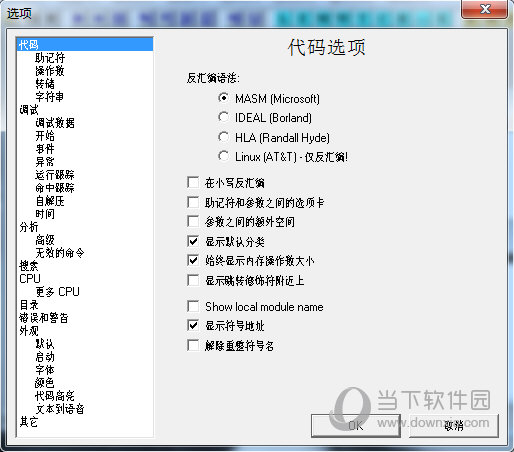The image size is (514, 452).
Task: Select 代码 in the options tree
Action: pyautogui.click(x=85, y=45)
